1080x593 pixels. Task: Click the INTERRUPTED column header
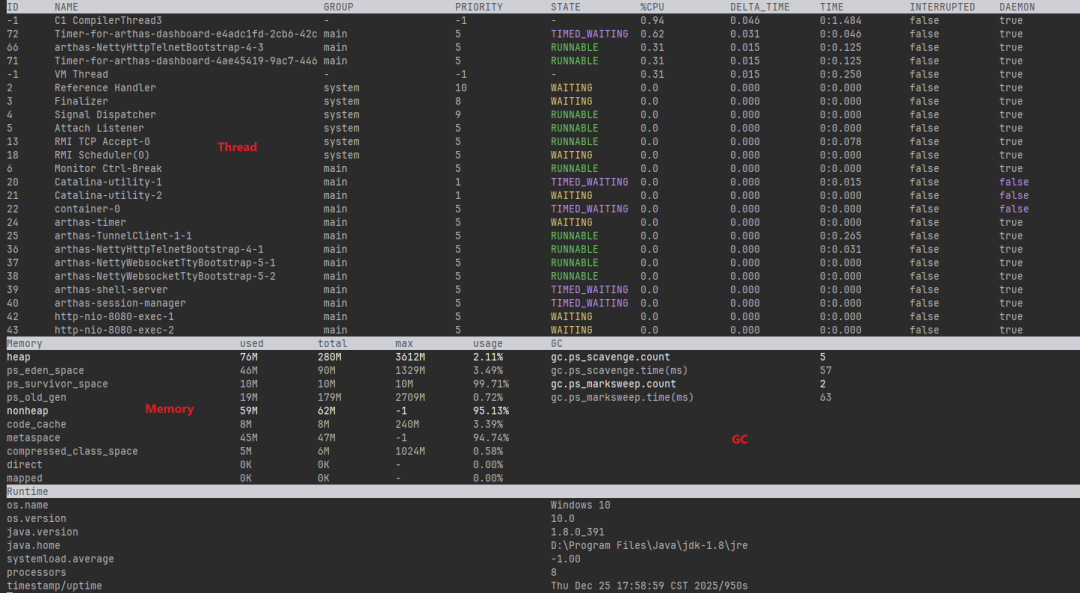[x=942, y=7]
